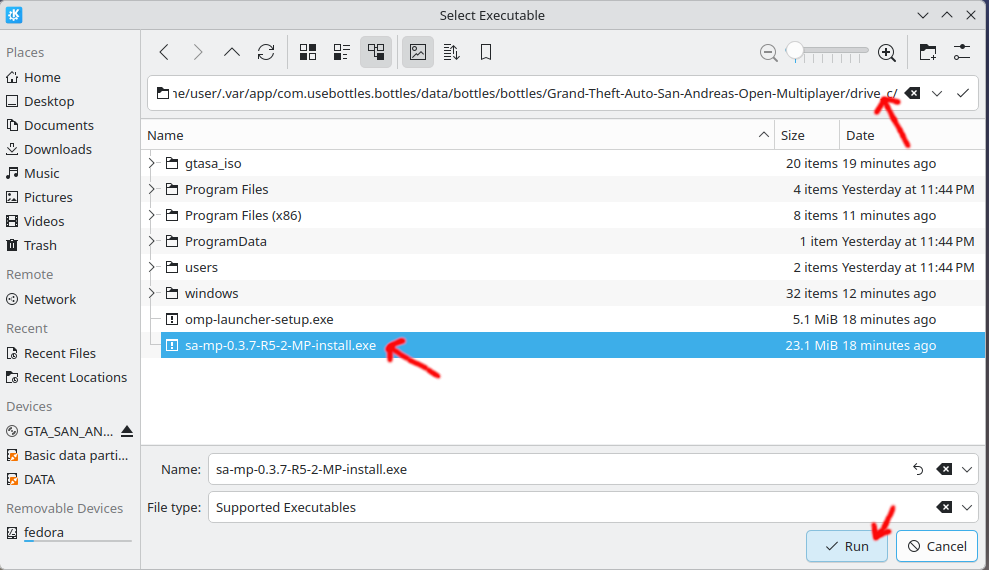Switch to Details tree view mode
The image size is (989, 570).
pos(376,52)
